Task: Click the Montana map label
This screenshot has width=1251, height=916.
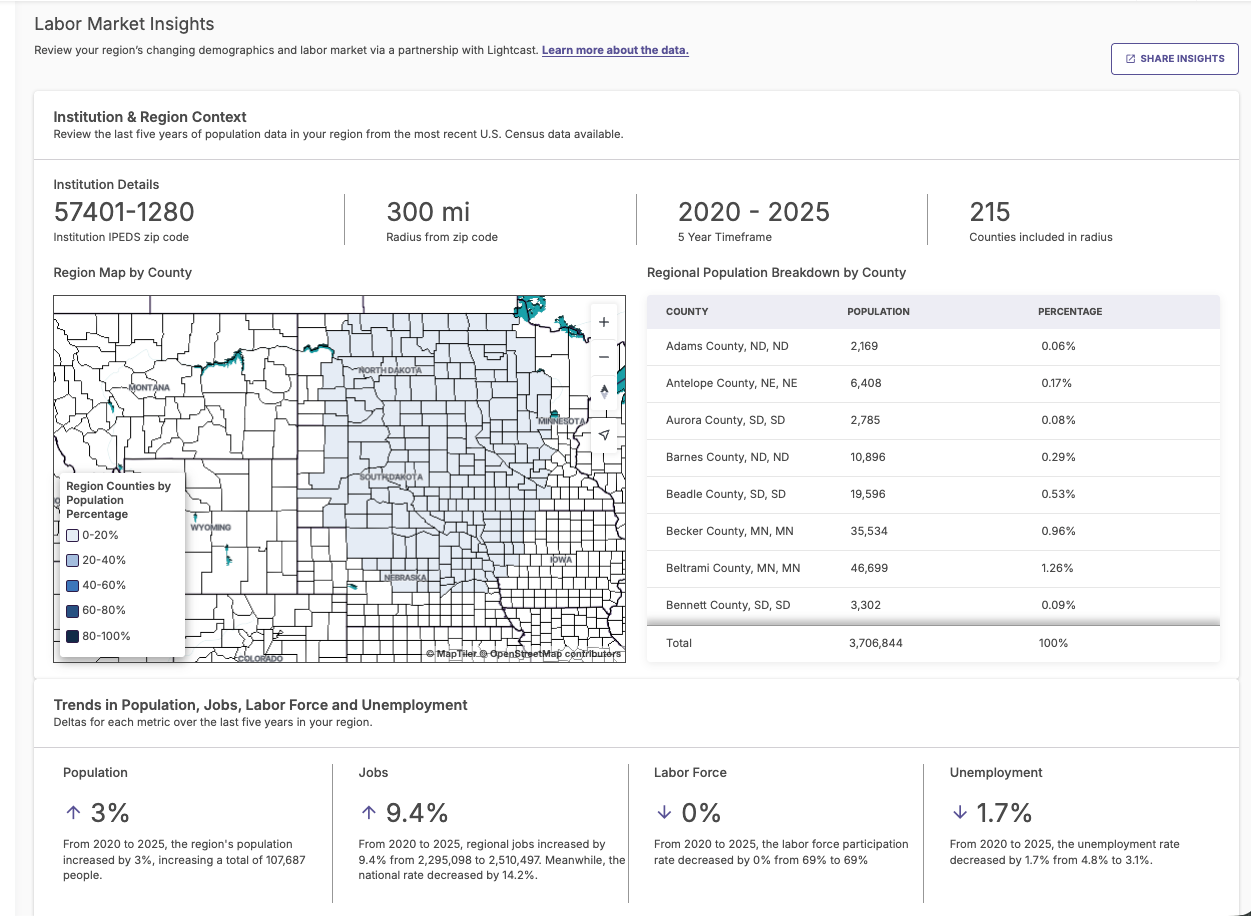Action: point(149,387)
